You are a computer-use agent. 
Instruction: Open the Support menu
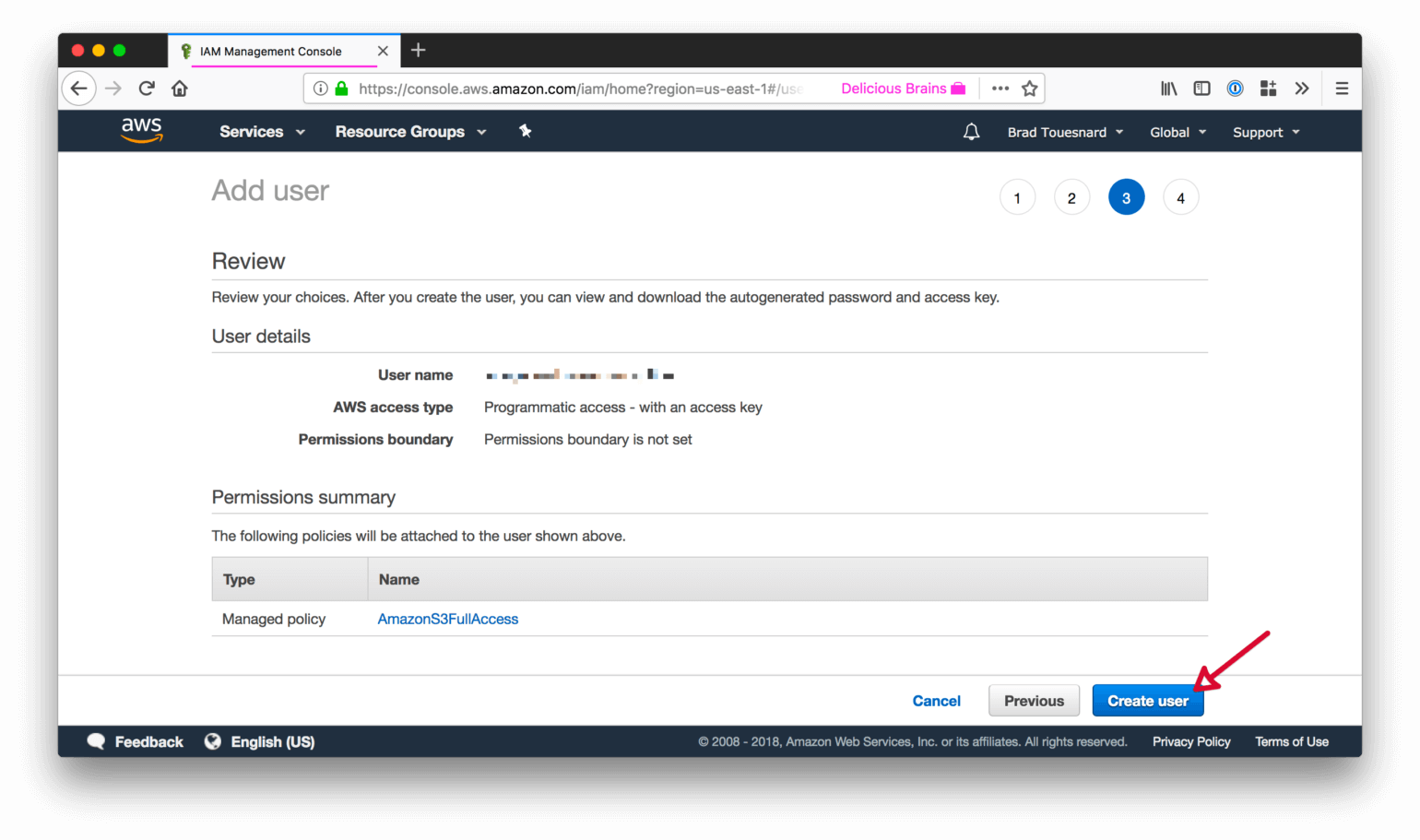click(1266, 133)
